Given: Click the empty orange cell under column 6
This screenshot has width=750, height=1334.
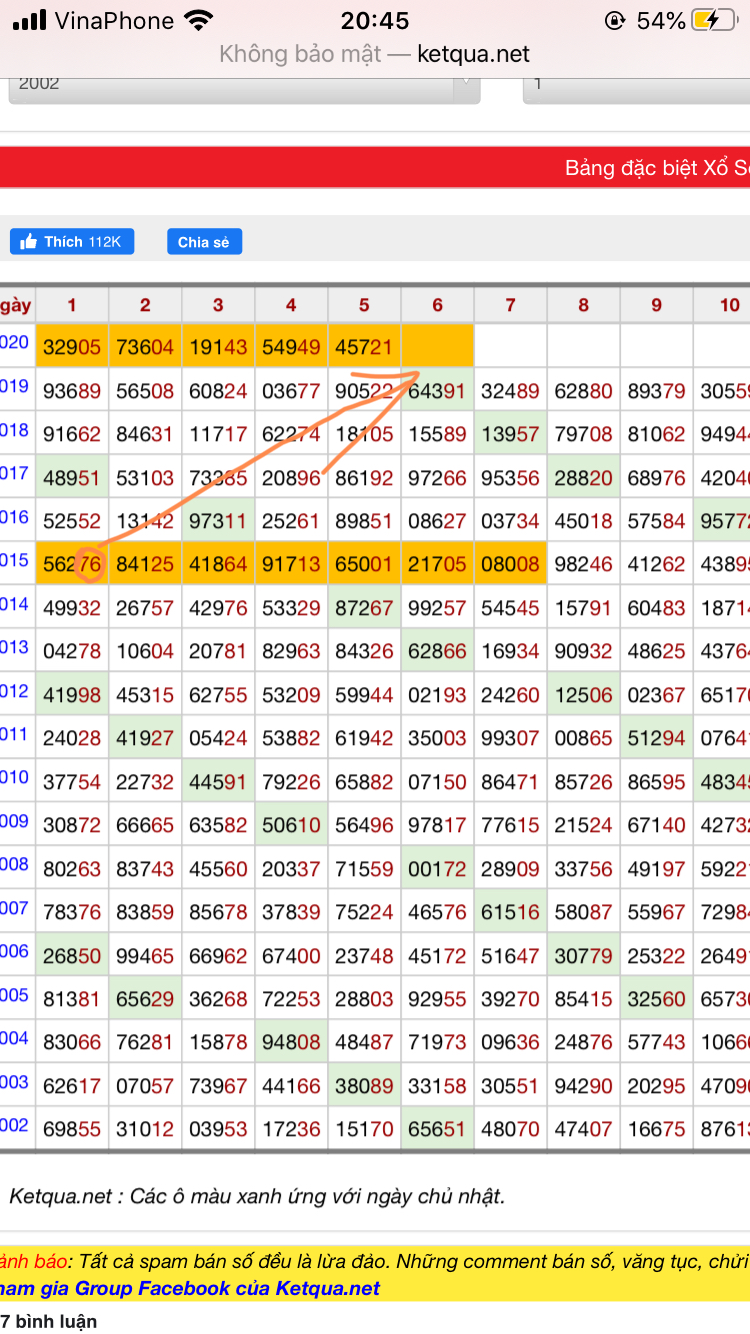Looking at the screenshot, I should point(437,346).
